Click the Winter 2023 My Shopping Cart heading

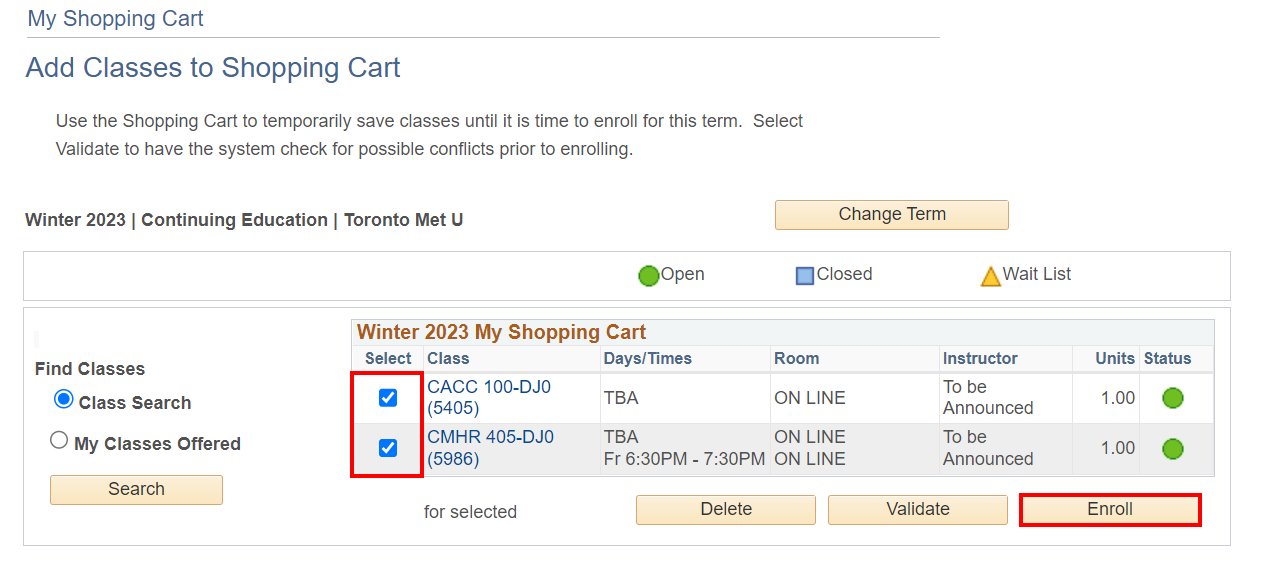tap(502, 332)
